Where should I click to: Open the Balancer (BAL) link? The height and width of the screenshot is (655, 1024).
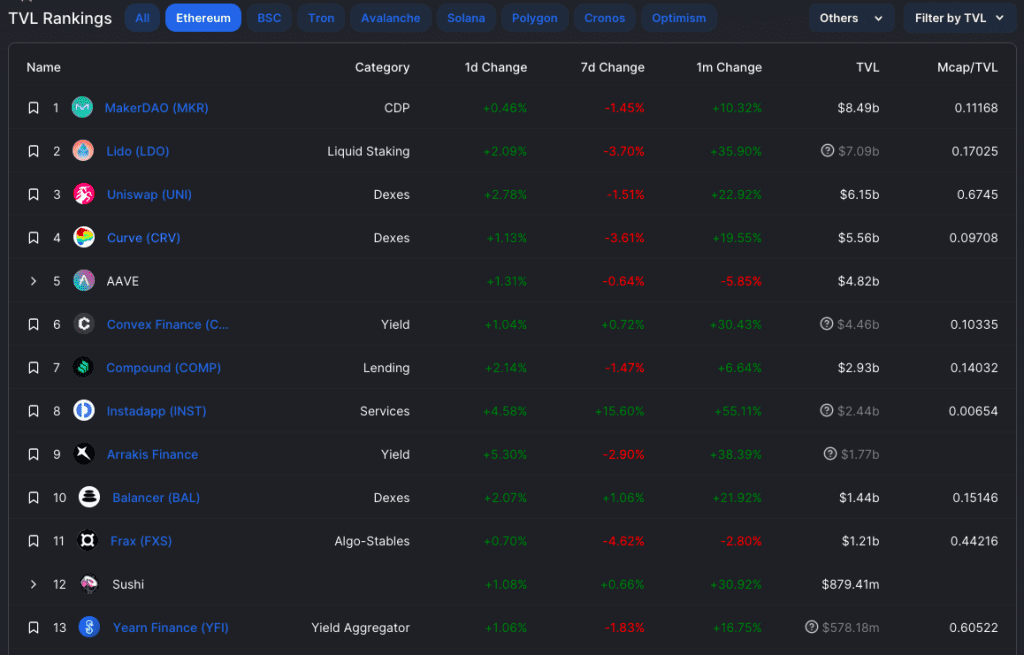coord(156,498)
